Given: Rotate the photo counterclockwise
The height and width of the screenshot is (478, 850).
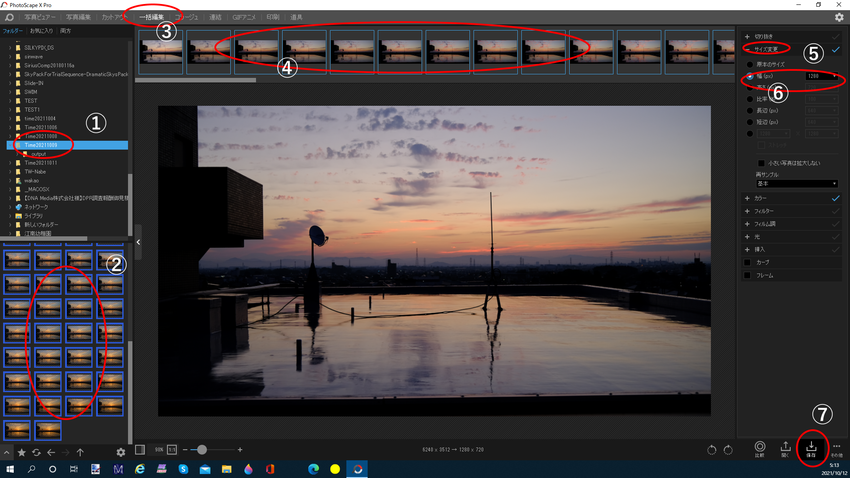Looking at the screenshot, I should click(712, 450).
